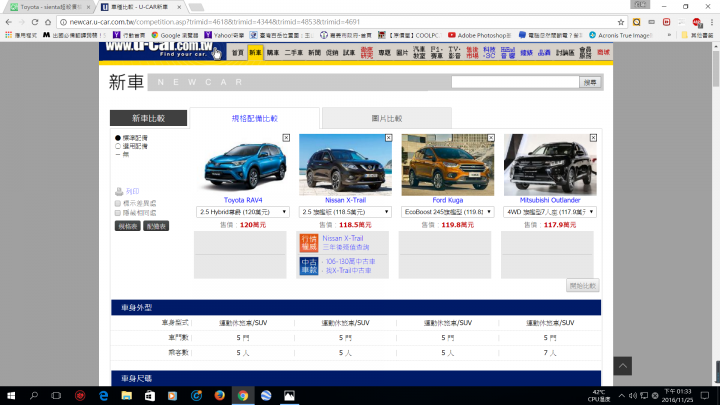The image size is (720, 405).
Task: Open 二手車 in site navigation
Action: 293,53
